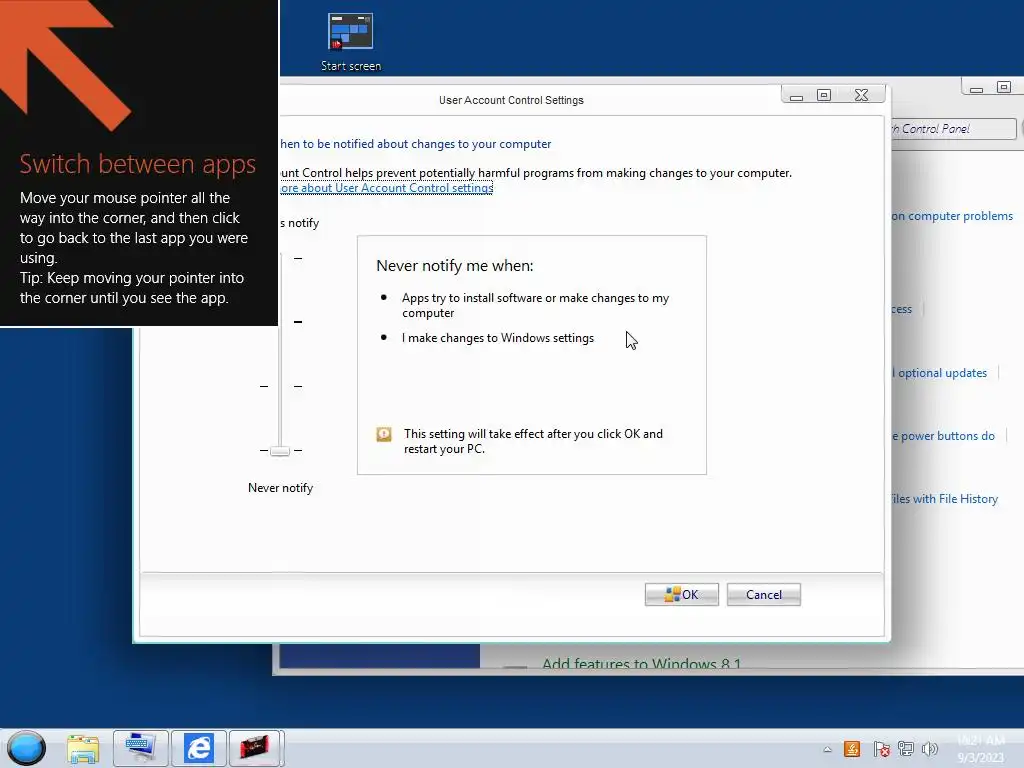The height and width of the screenshot is (768, 1024).
Task: Open 'computer problems' link in Control Panel window
Action: [952, 216]
